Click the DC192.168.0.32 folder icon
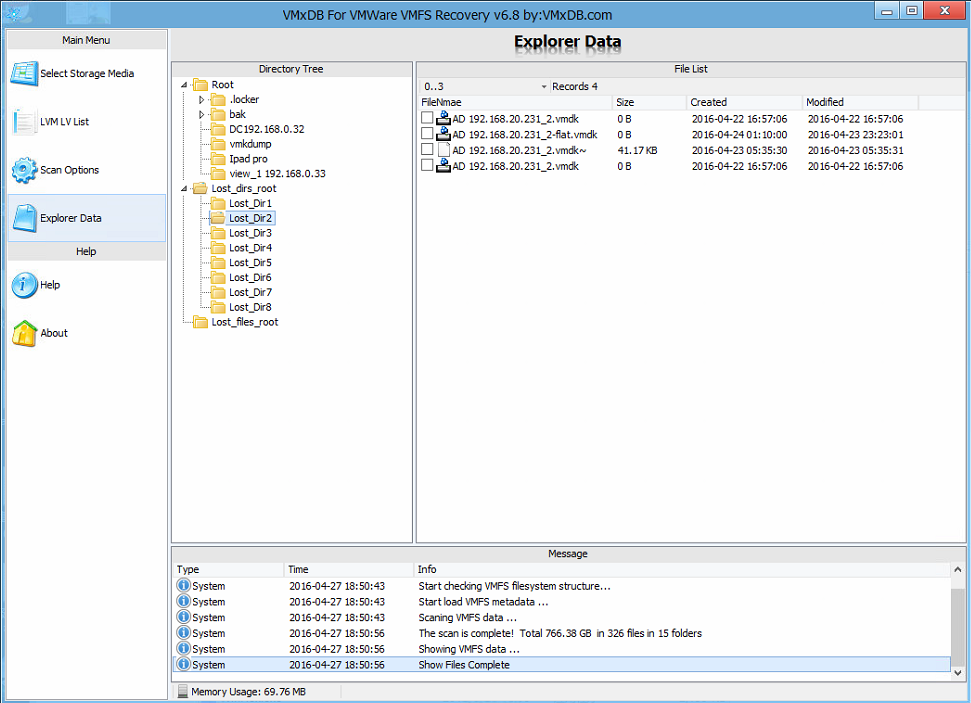 click(218, 129)
